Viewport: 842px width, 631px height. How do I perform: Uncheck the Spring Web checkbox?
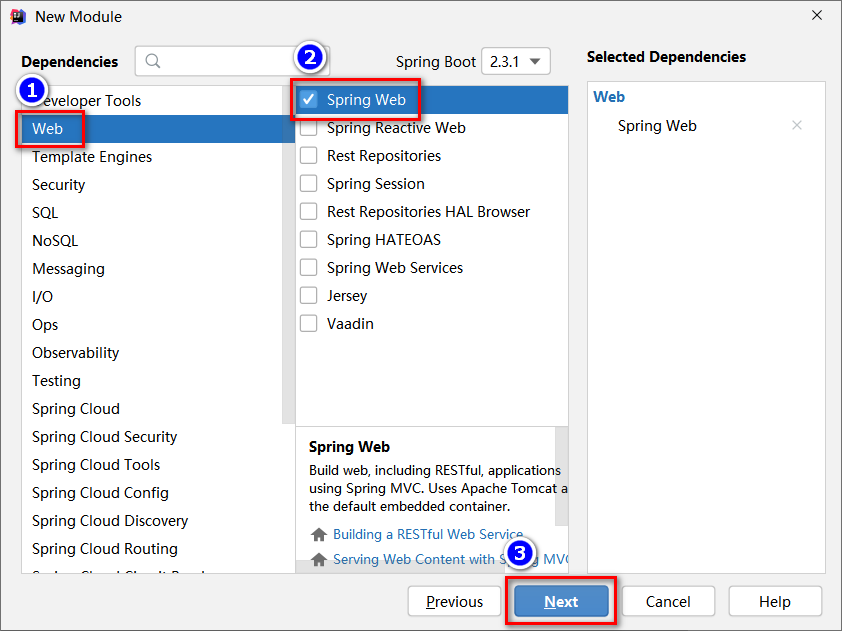pos(308,99)
